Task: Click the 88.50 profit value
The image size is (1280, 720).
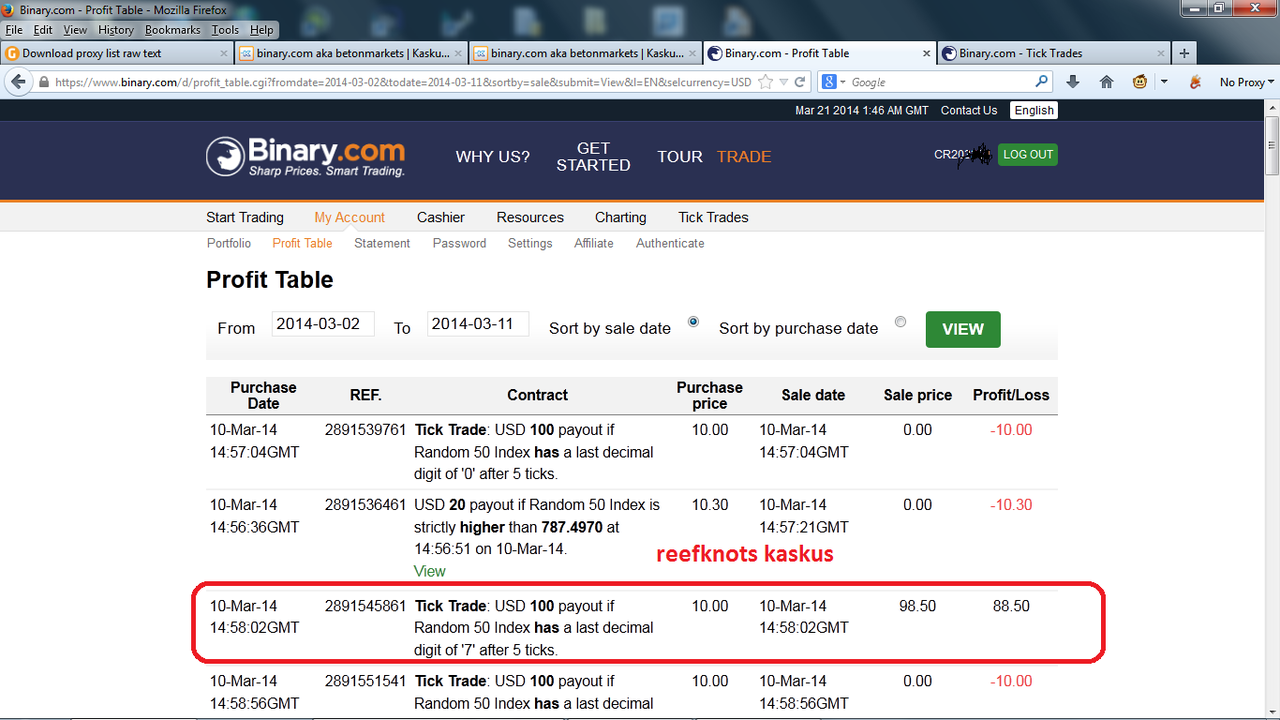Action: [1011, 606]
